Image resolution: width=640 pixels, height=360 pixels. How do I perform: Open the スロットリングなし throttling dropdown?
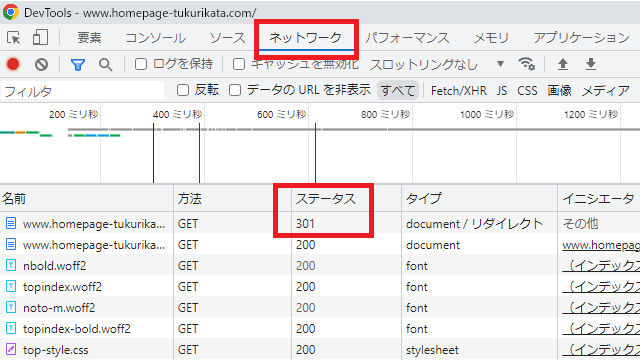[x=437, y=64]
